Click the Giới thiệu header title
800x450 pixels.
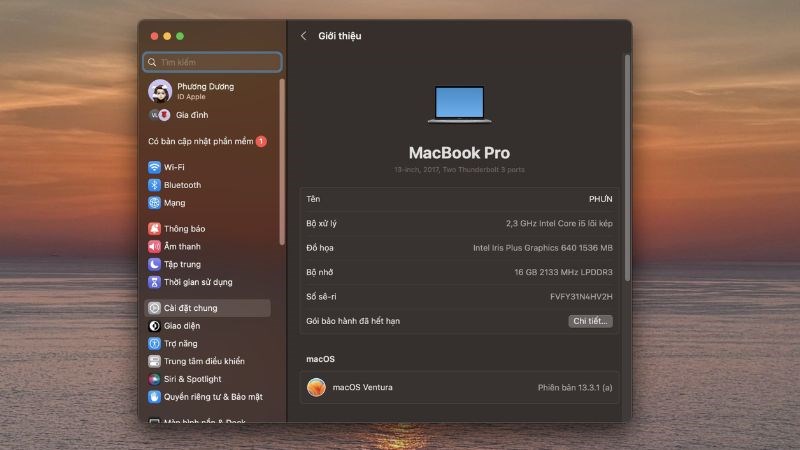[340, 36]
